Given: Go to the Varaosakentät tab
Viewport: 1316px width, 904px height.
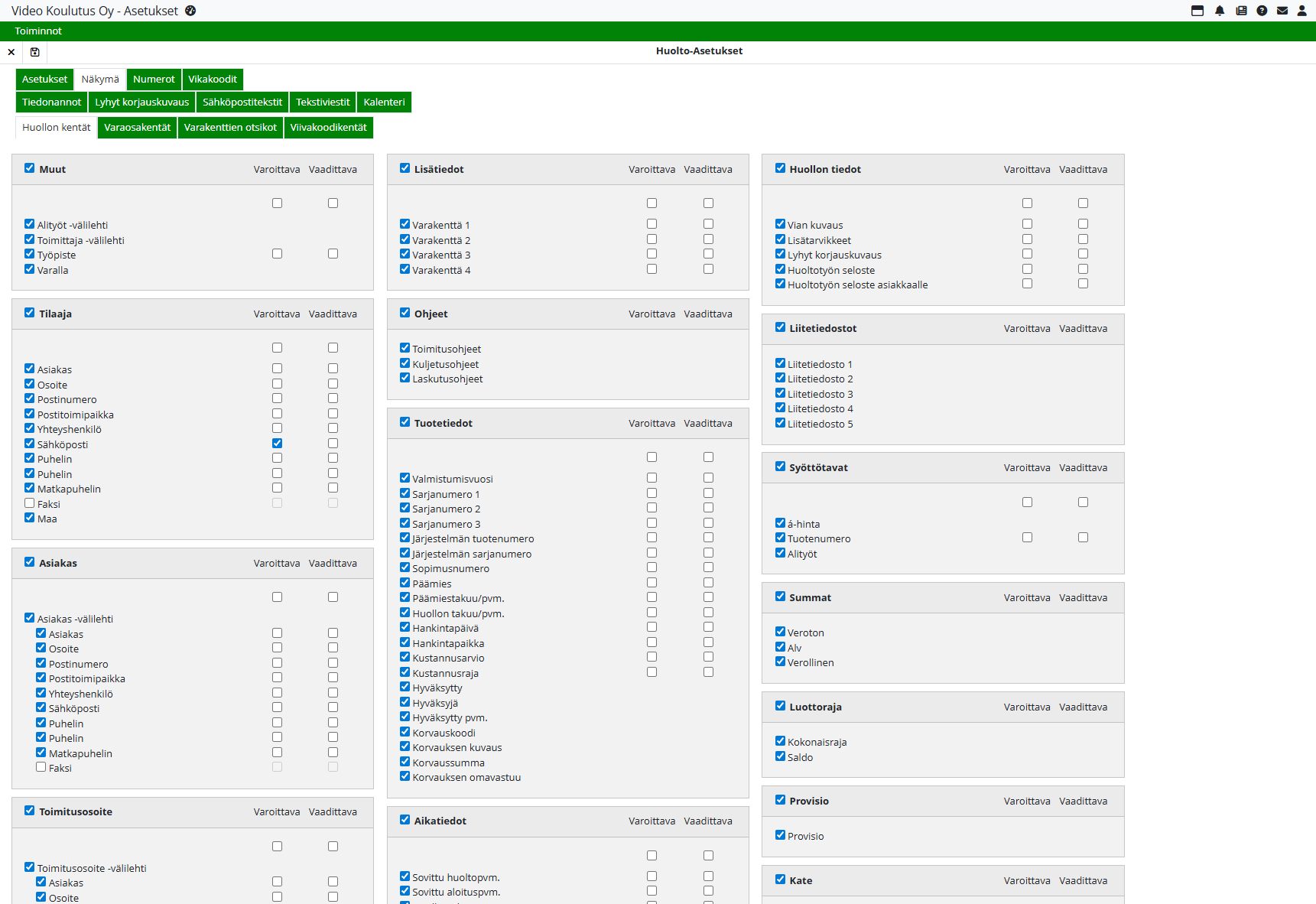Looking at the screenshot, I should point(138,128).
